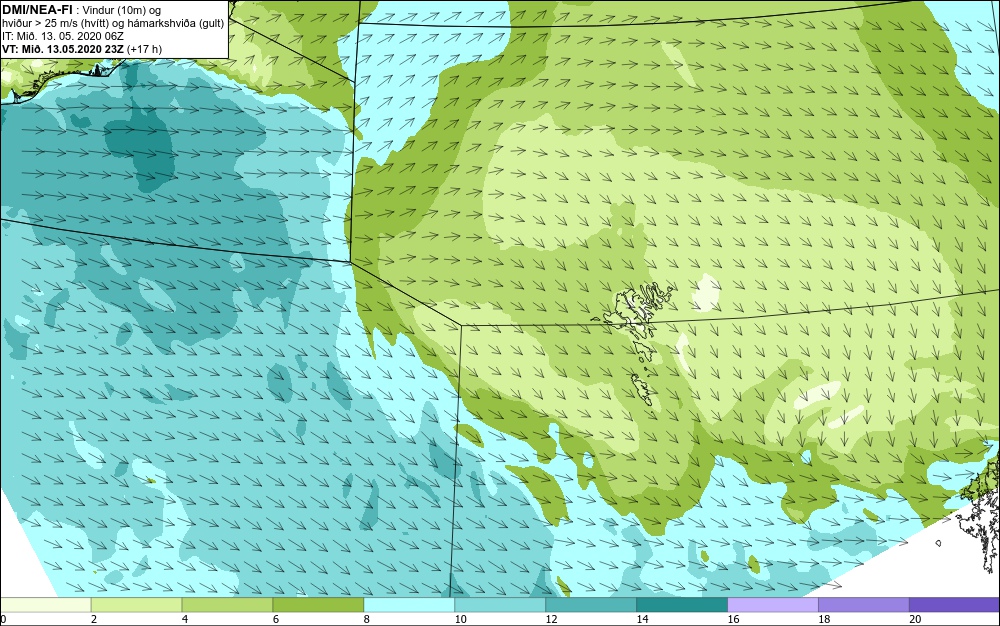Click the '(+17 h)' forecast offset text

click(x=145, y=49)
